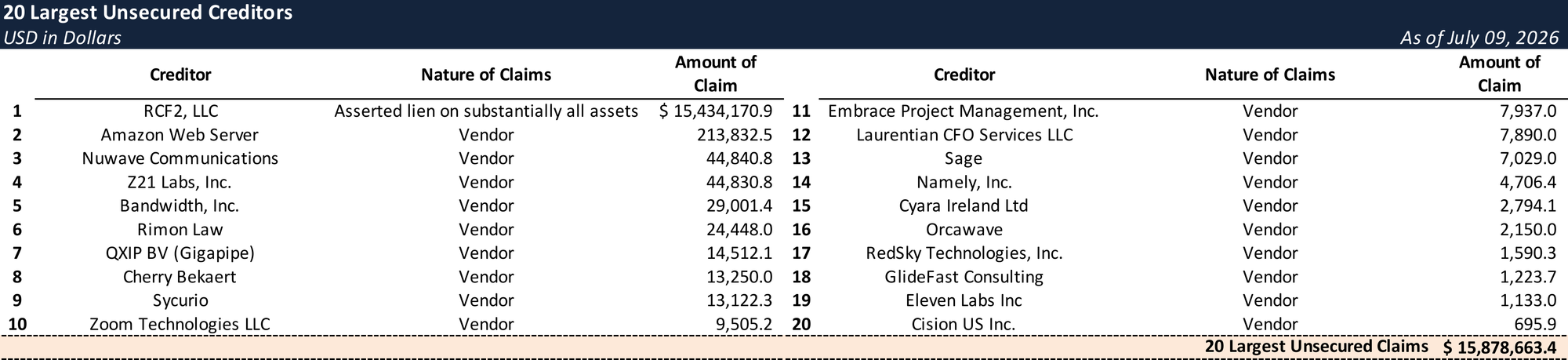Screen dimensions: 1568x360
Task: Select 'Eleven Labs Inc' creditor
Action: (x=964, y=300)
